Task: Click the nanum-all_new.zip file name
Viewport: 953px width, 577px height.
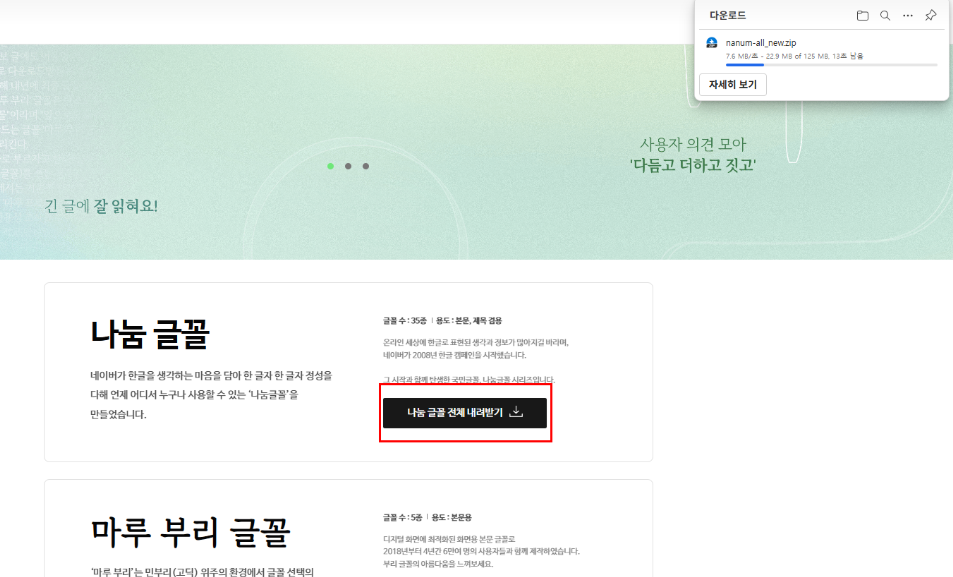Action: (x=761, y=43)
